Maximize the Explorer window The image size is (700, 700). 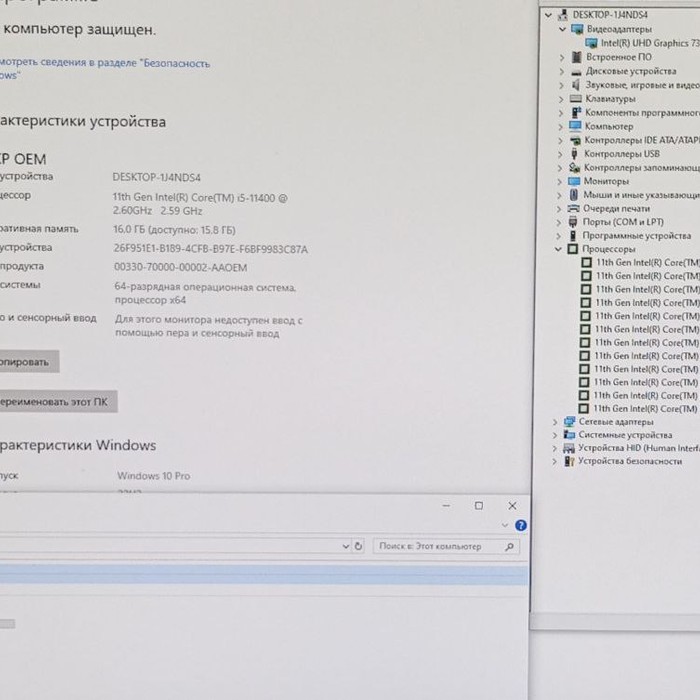479,505
